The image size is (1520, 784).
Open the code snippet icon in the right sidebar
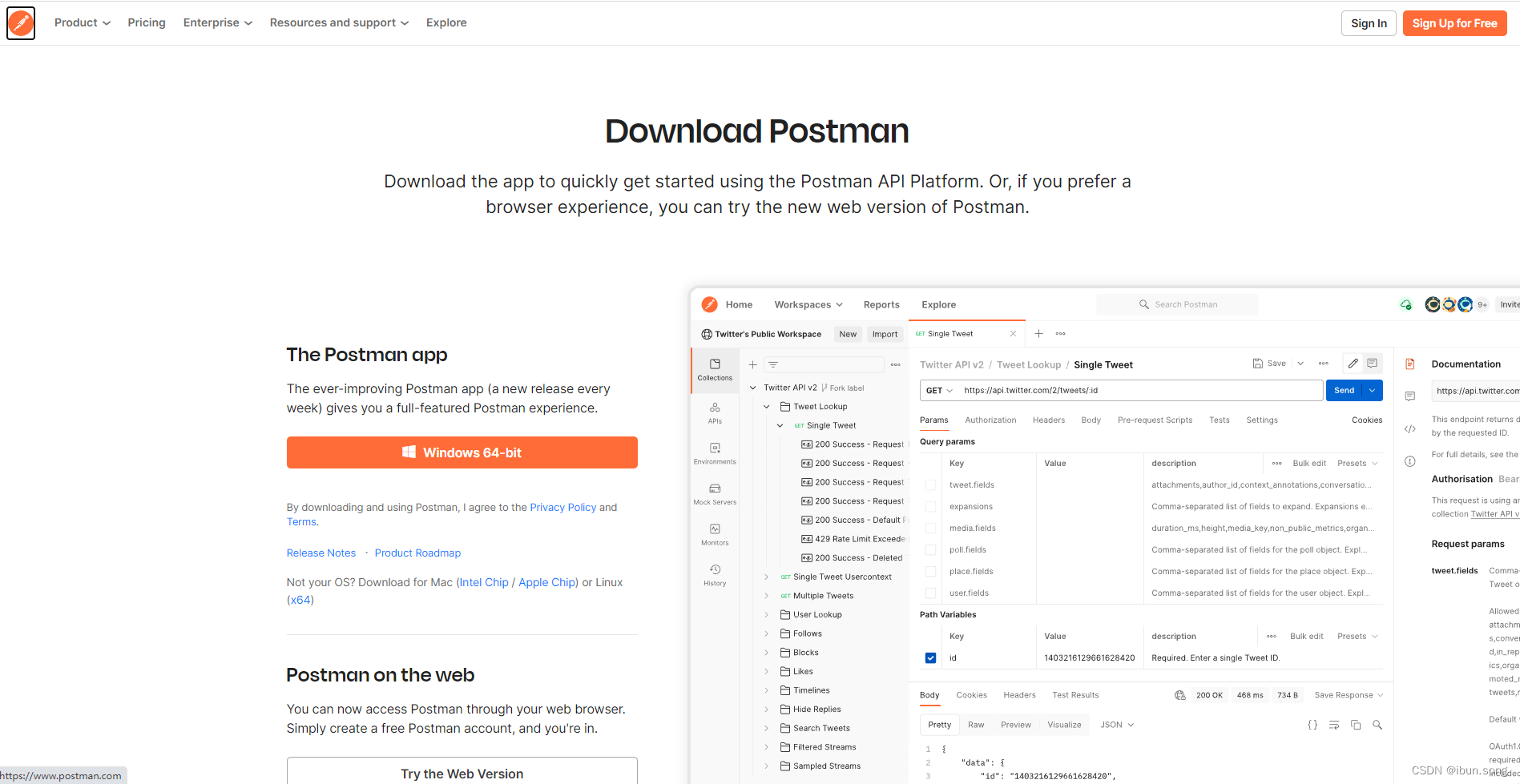click(x=1409, y=429)
